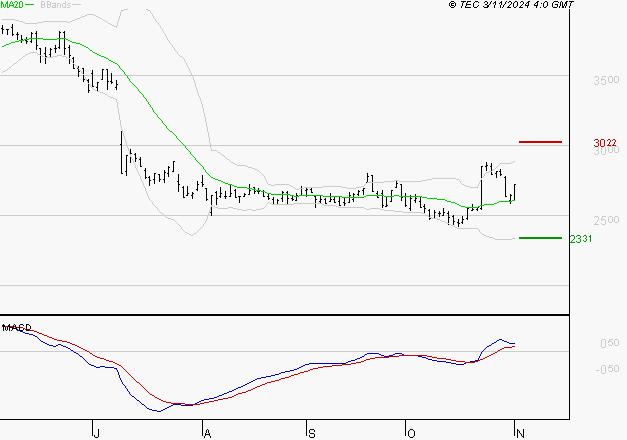This screenshot has width=627, height=440.
Task: Click the green support level line
Action: point(540,238)
